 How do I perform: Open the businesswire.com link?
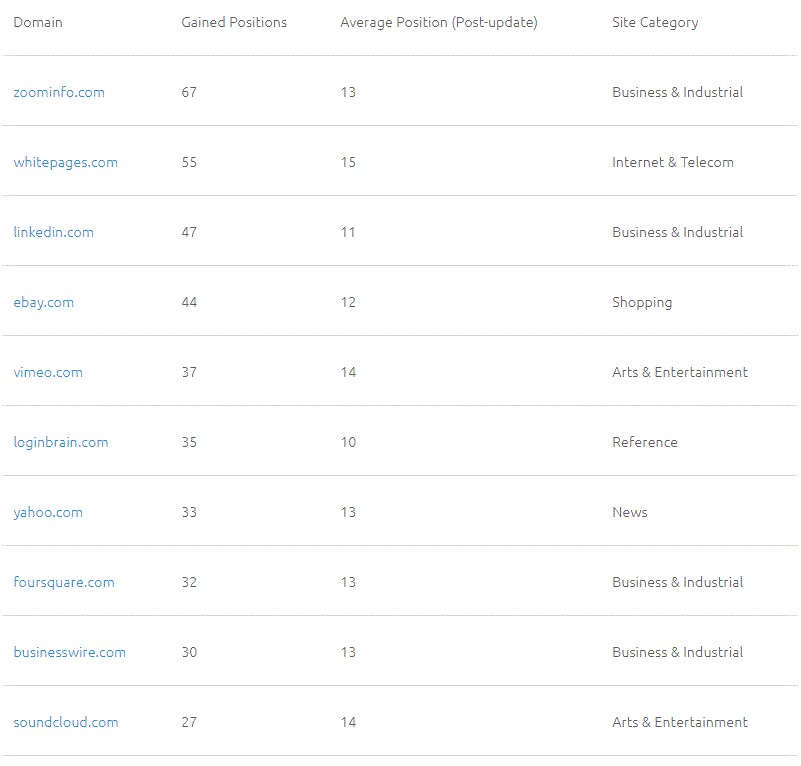coord(69,652)
